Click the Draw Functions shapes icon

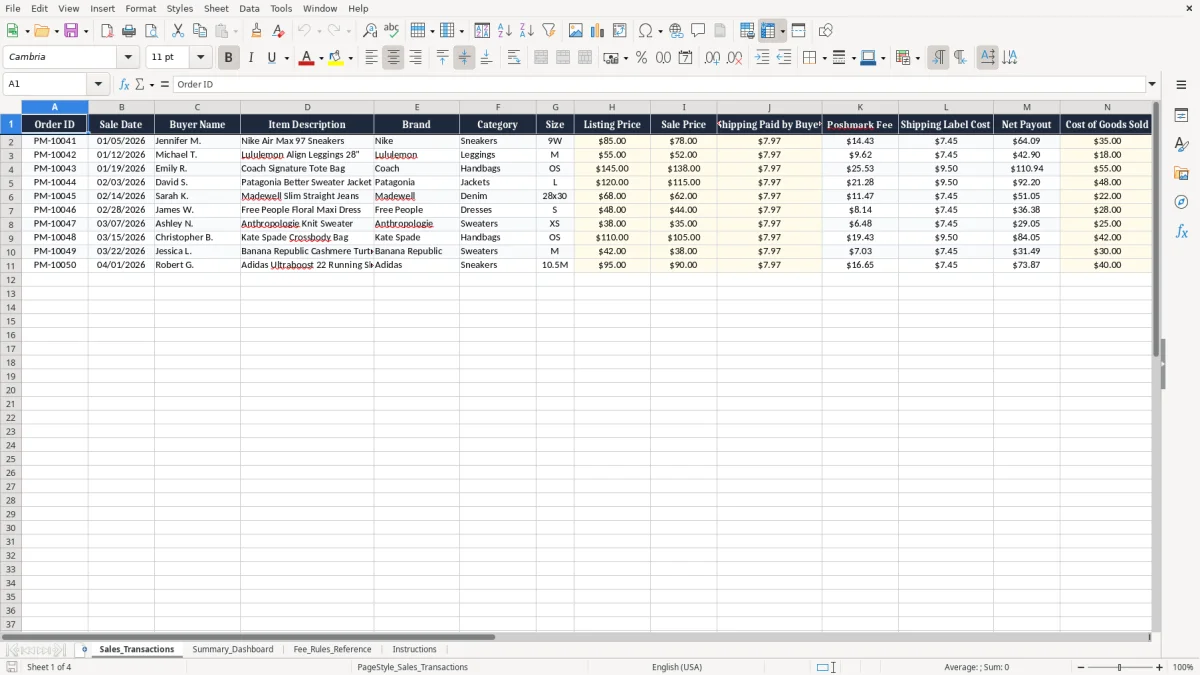[825, 31]
